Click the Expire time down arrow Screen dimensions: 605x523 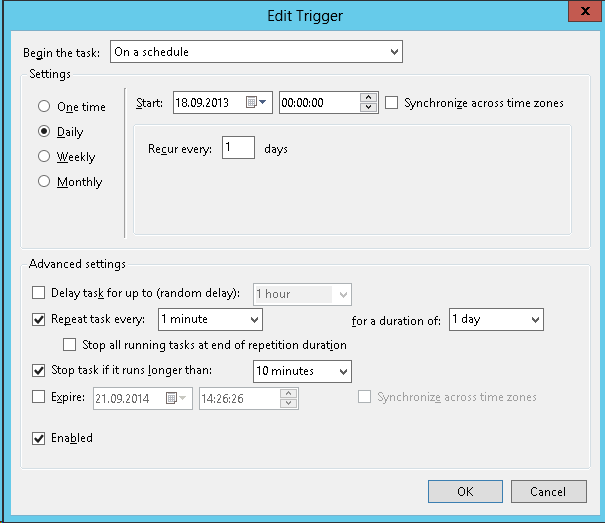click(x=289, y=403)
